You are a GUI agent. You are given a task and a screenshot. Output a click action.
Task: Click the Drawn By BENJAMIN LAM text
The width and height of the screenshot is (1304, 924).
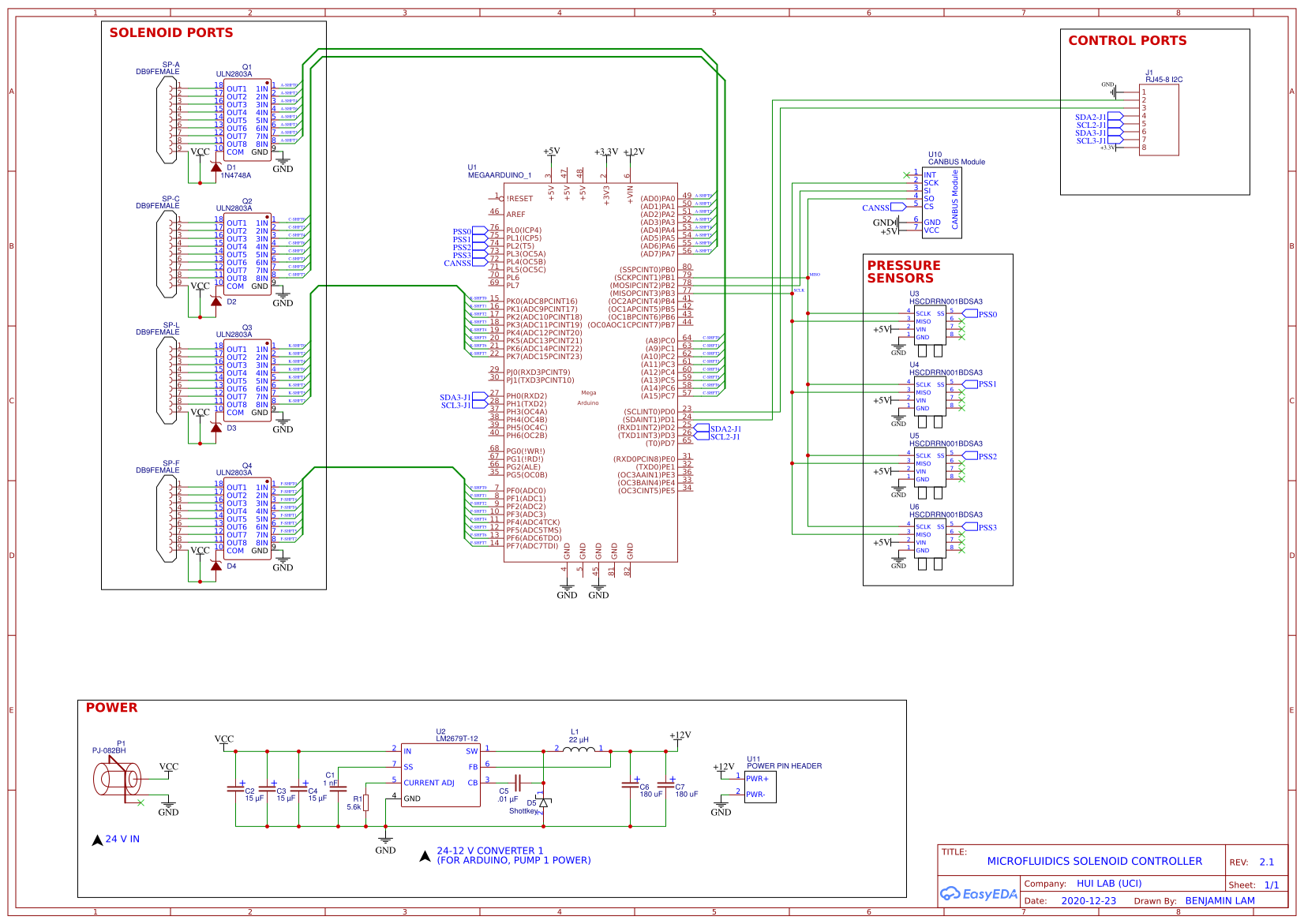1222,900
